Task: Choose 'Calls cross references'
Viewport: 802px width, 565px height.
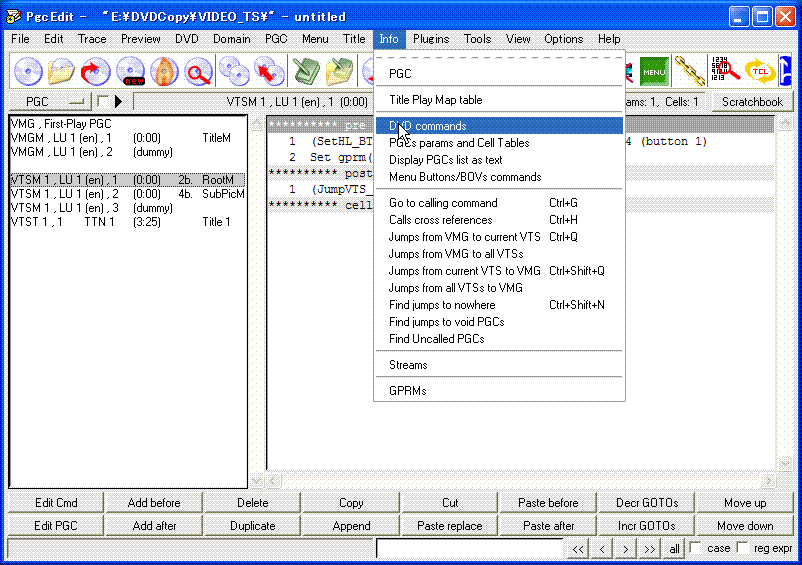Action: click(499, 220)
